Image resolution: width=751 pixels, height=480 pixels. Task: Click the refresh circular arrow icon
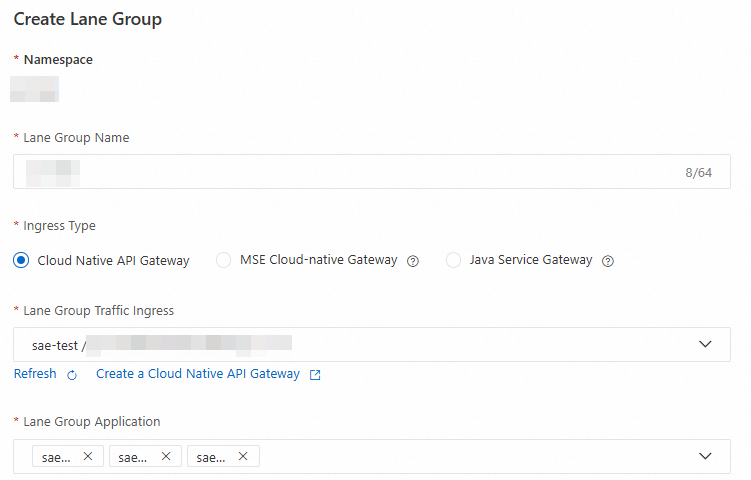pos(72,375)
